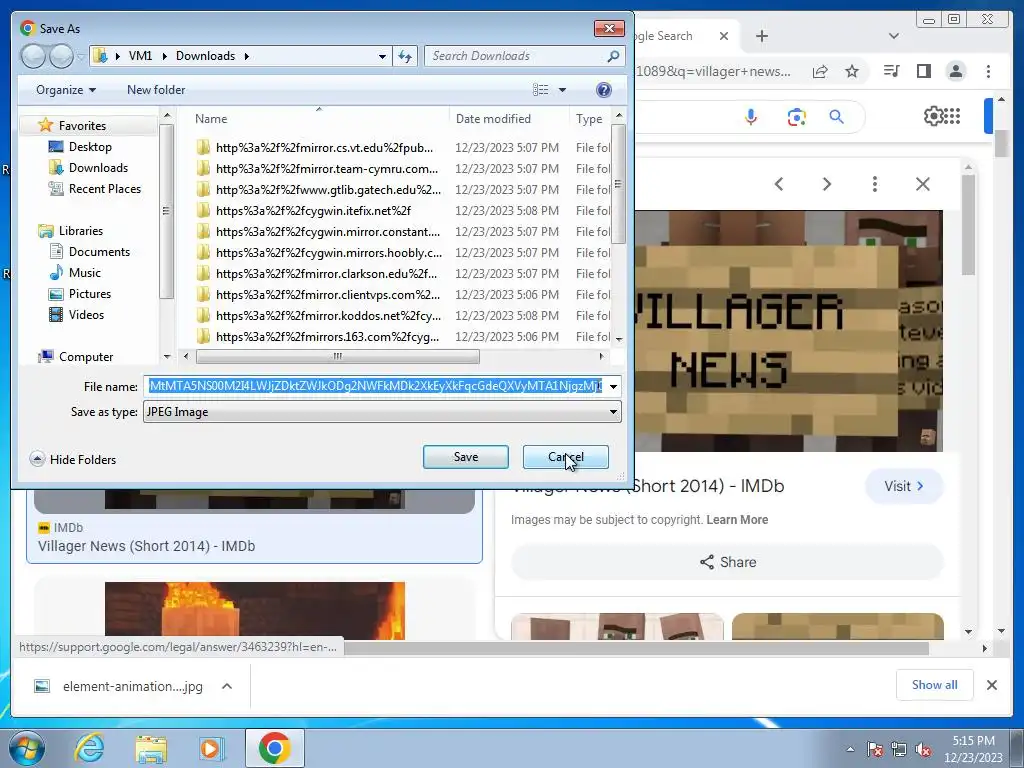Open Google quick settings gear
Screen dimensions: 1024x768
pos(933,116)
